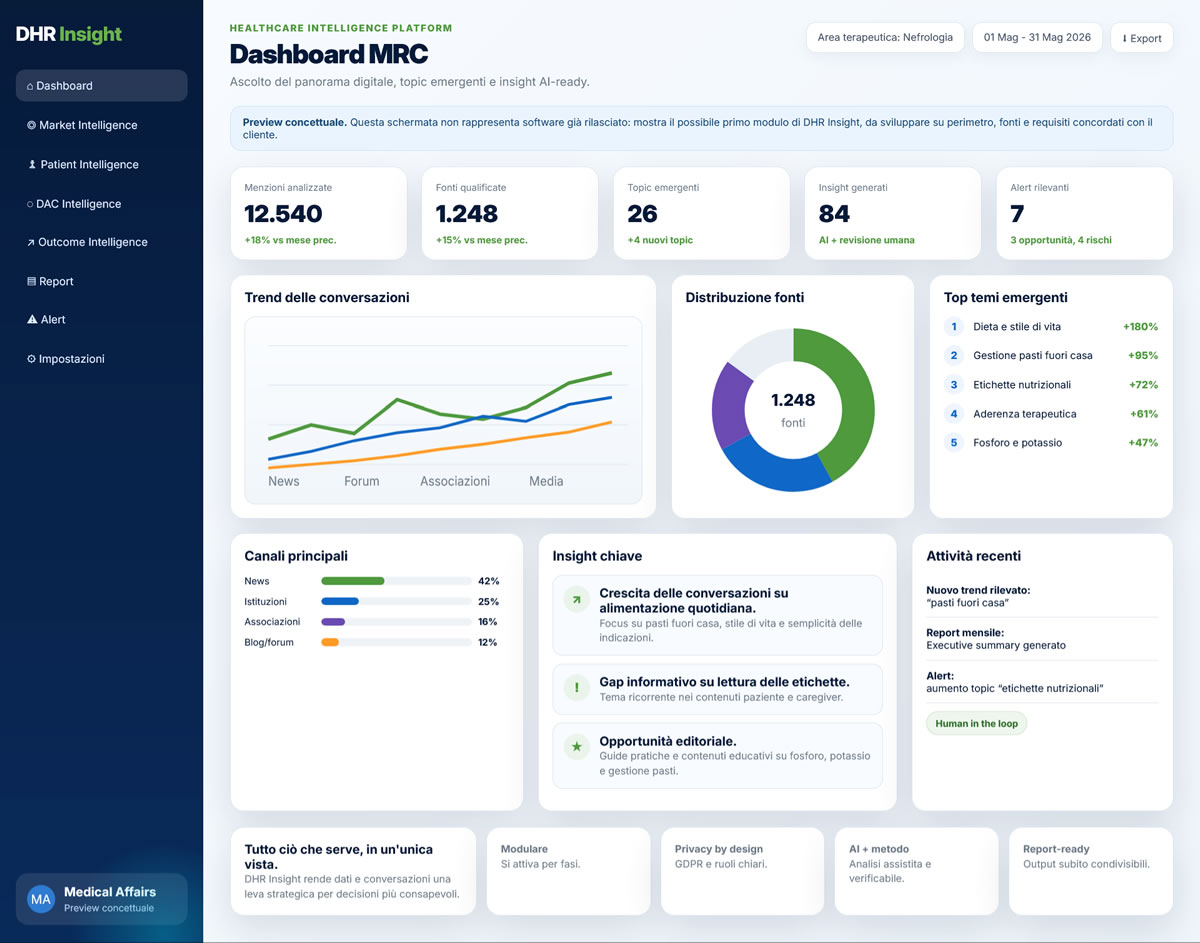Viewport: 1200px width, 943px height.
Task: Click the Alert rilevanti 7 card
Action: [x=1085, y=214]
